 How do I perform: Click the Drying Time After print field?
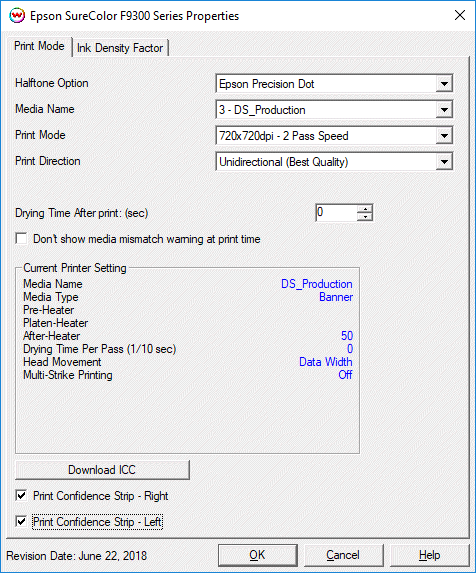click(x=336, y=213)
